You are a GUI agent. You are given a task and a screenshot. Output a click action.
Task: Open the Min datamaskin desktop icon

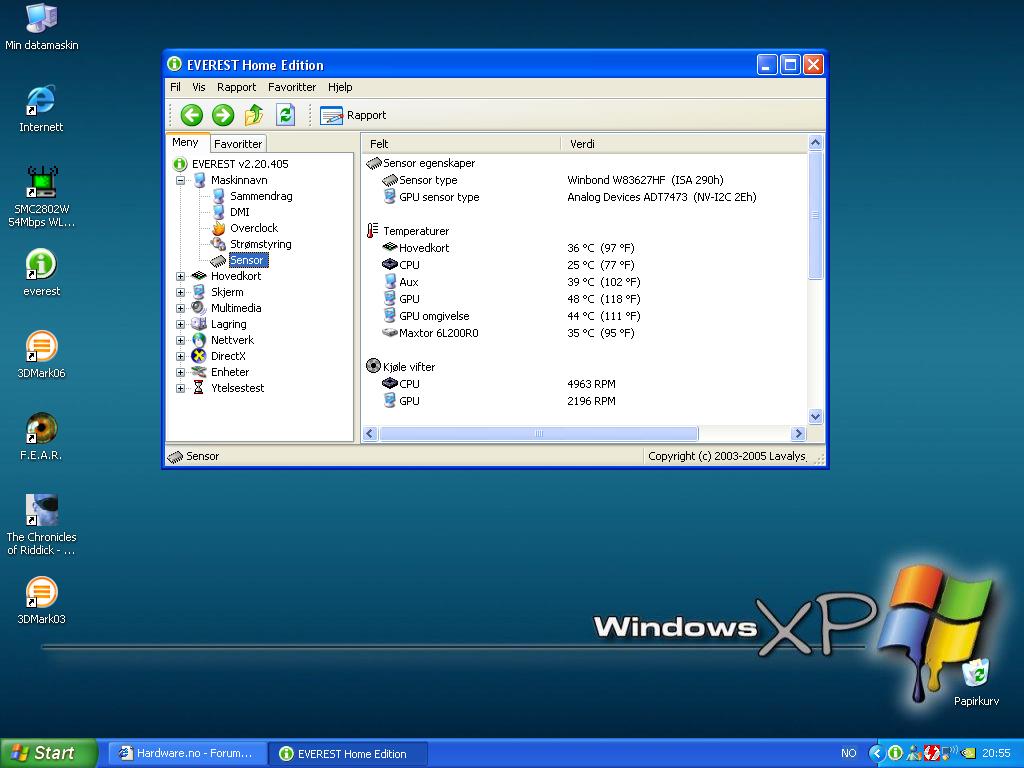(x=42, y=27)
